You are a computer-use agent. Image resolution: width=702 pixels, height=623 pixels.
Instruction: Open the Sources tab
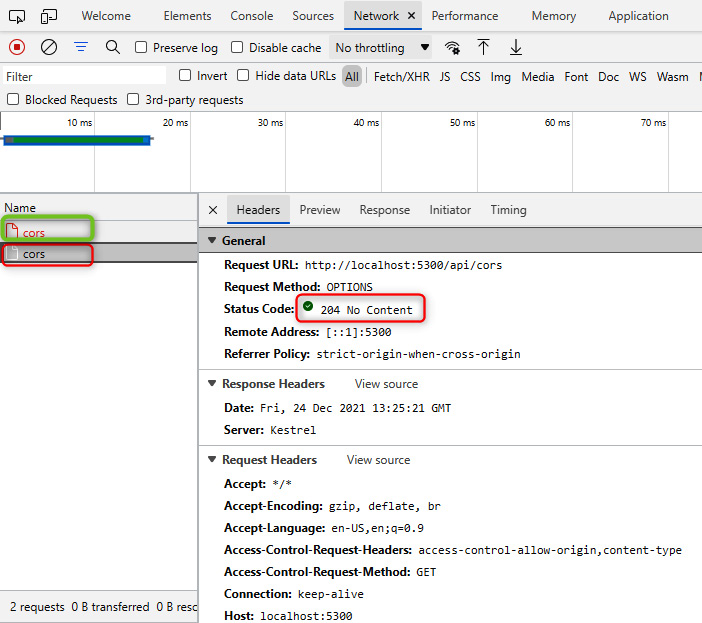pos(313,16)
